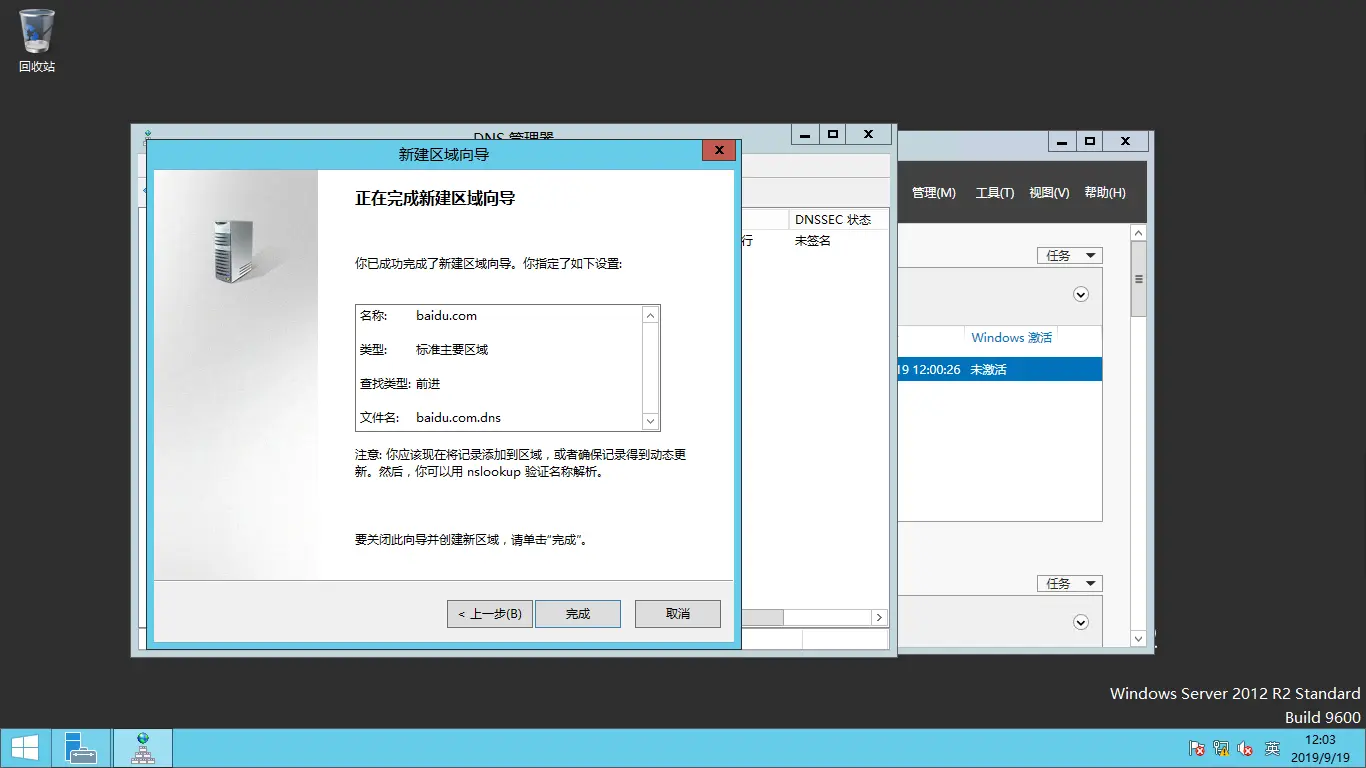Viewport: 1366px width, 768px height.
Task: Open the Action Center flag tray icon
Action: (x=1197, y=748)
